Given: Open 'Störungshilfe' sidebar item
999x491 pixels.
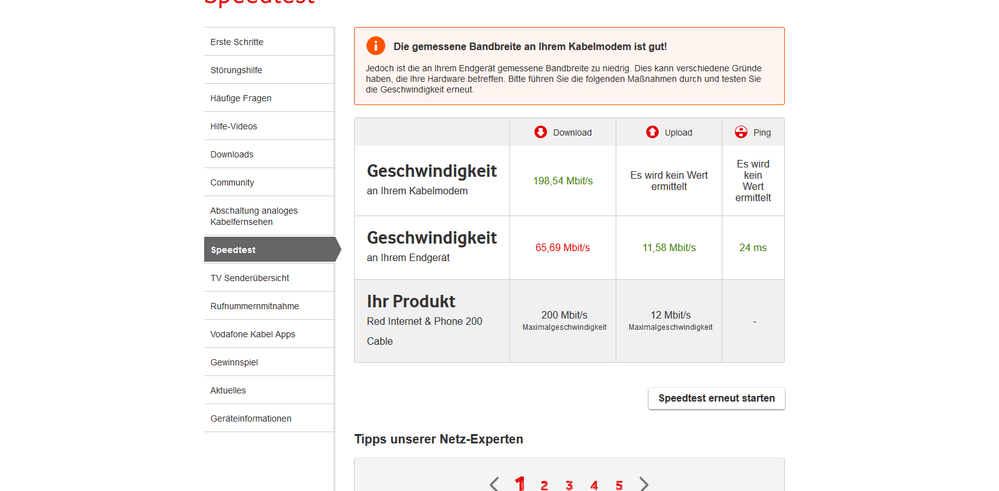Looking at the screenshot, I should 236,70.
